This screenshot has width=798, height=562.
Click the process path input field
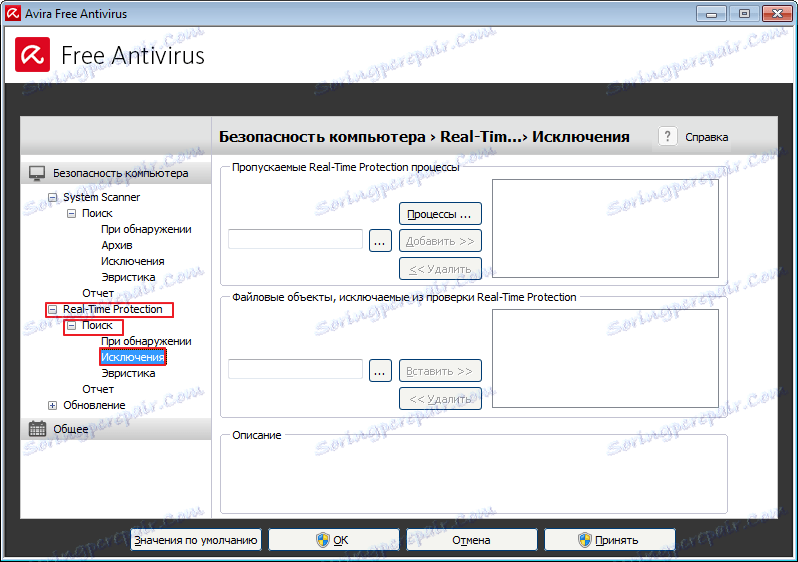coord(295,239)
